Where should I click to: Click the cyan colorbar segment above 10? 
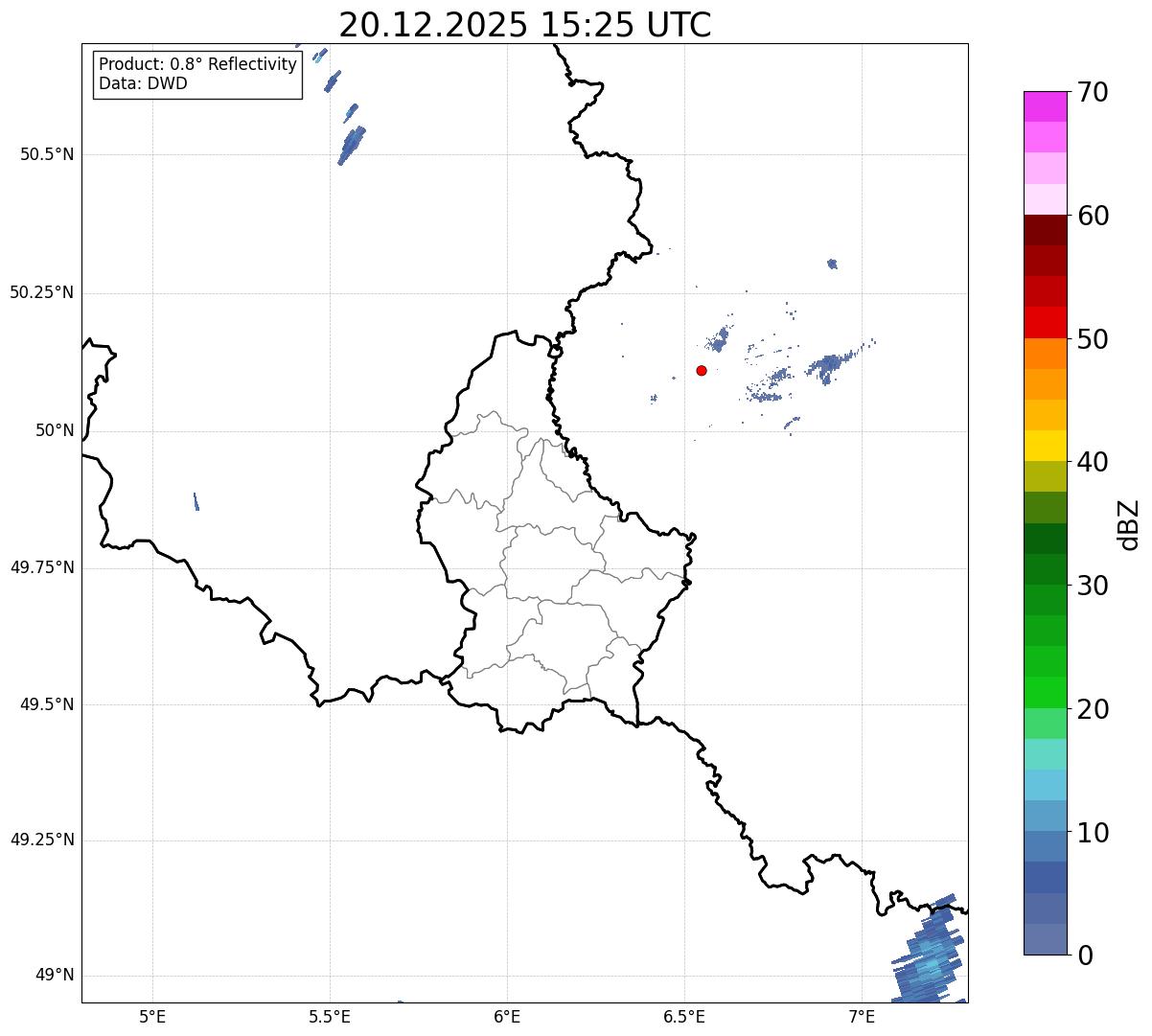(x=1045, y=785)
